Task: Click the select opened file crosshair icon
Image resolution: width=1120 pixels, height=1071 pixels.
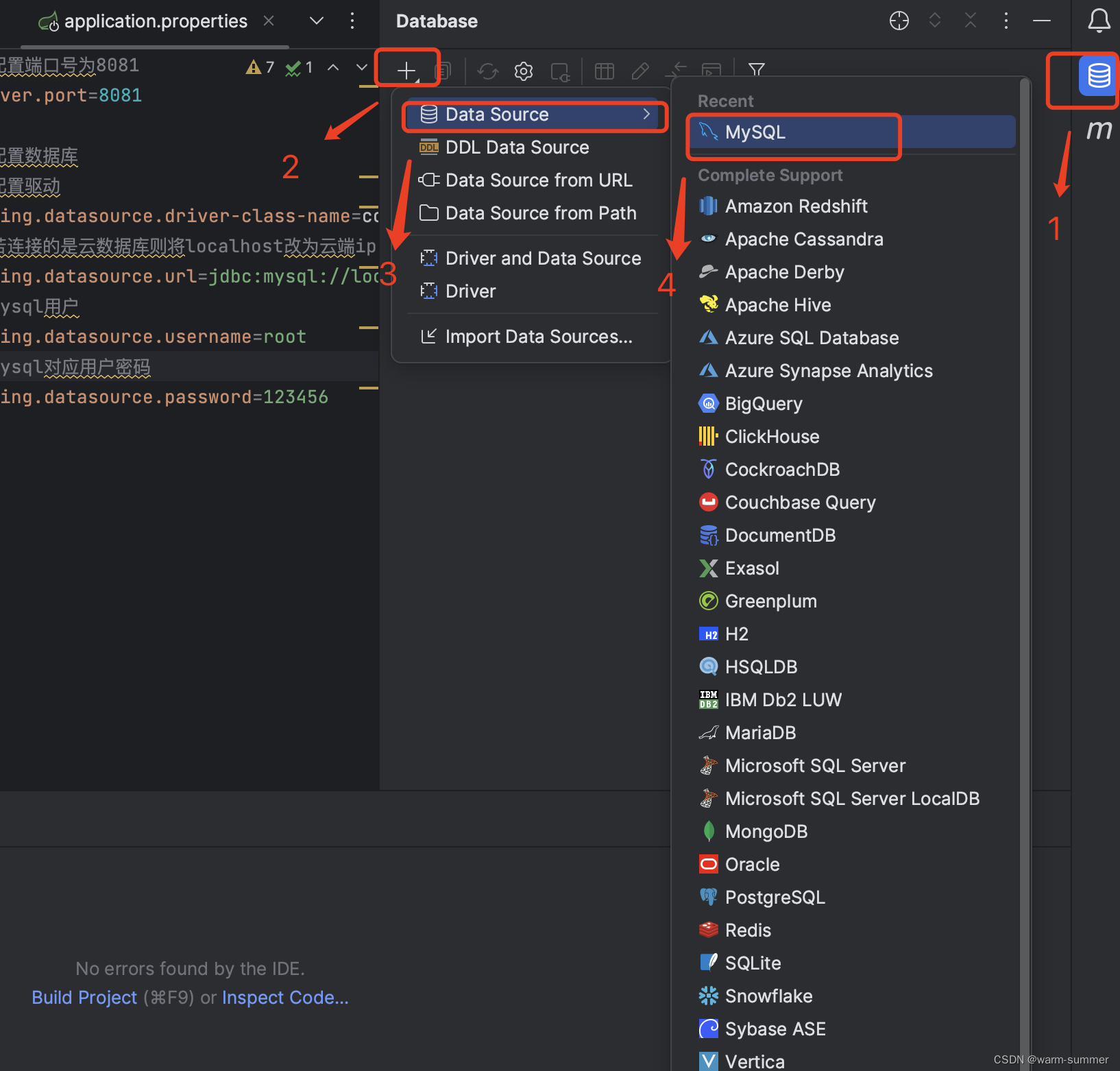Action: [x=899, y=21]
